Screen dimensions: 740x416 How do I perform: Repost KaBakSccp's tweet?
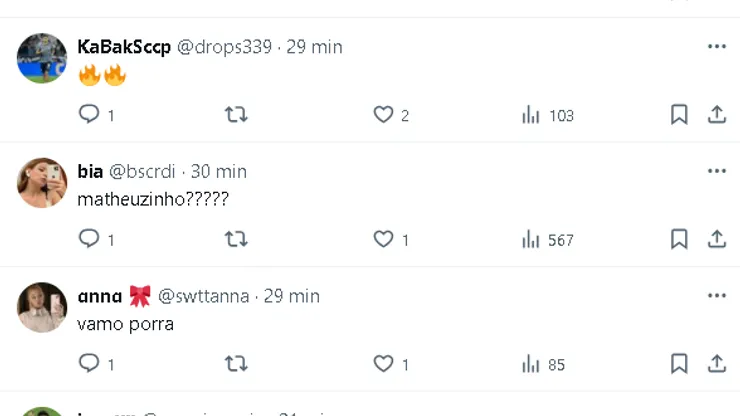click(x=236, y=115)
